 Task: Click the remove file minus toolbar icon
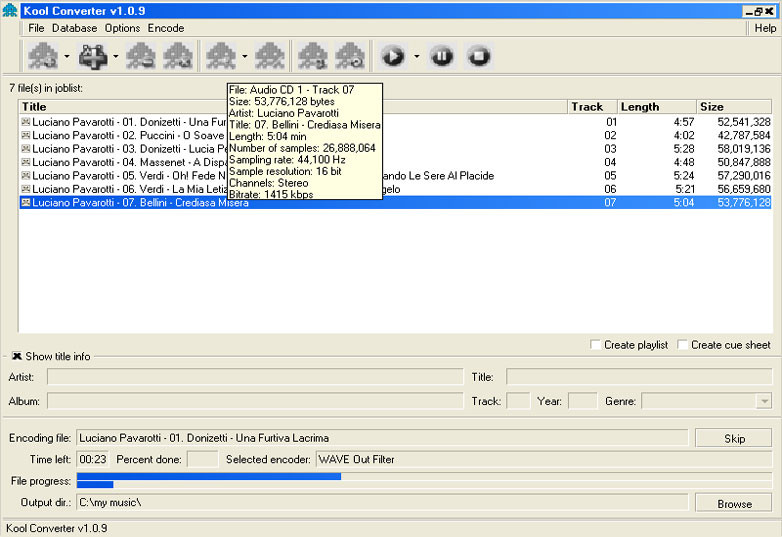point(141,56)
